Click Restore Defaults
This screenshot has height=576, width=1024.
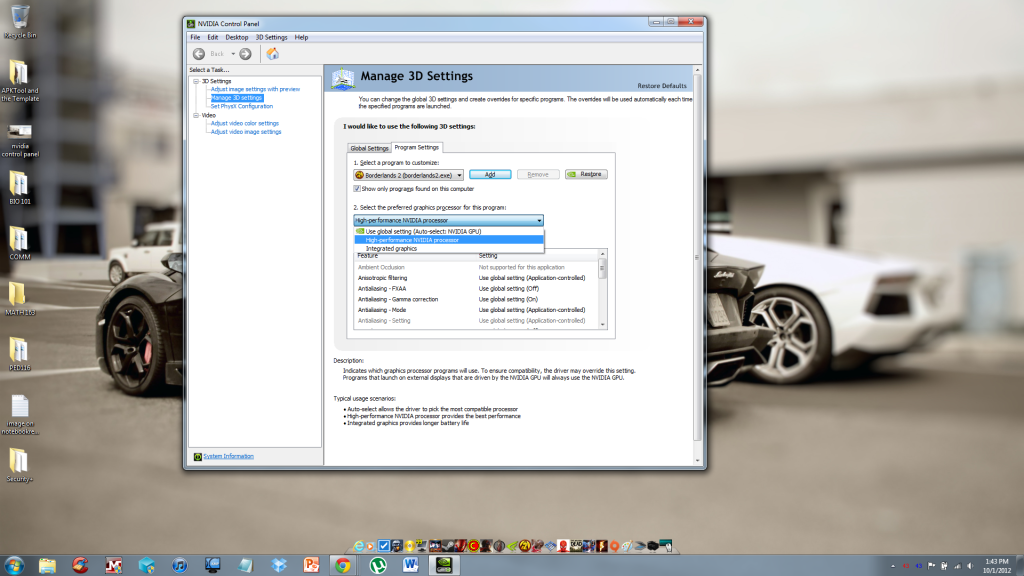[662, 86]
